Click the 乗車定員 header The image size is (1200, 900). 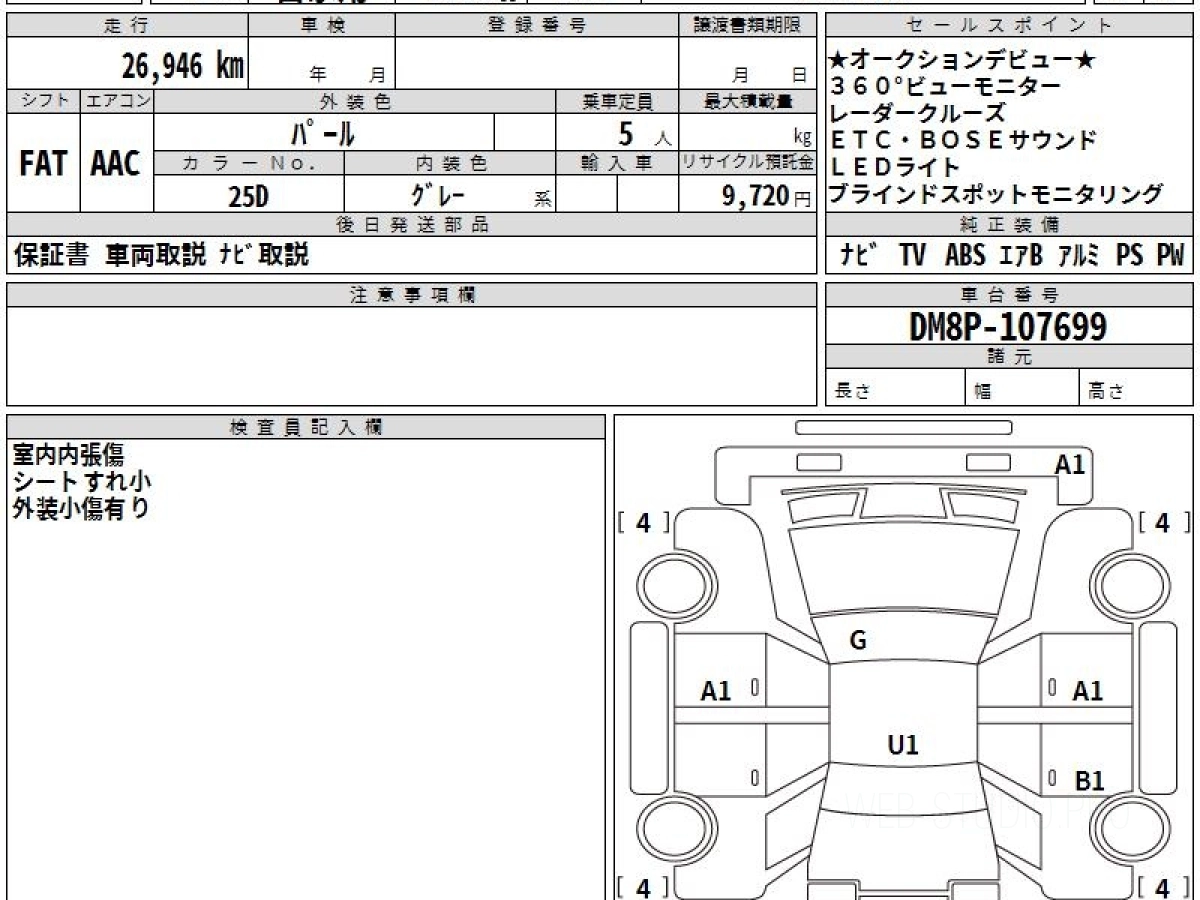coord(617,101)
